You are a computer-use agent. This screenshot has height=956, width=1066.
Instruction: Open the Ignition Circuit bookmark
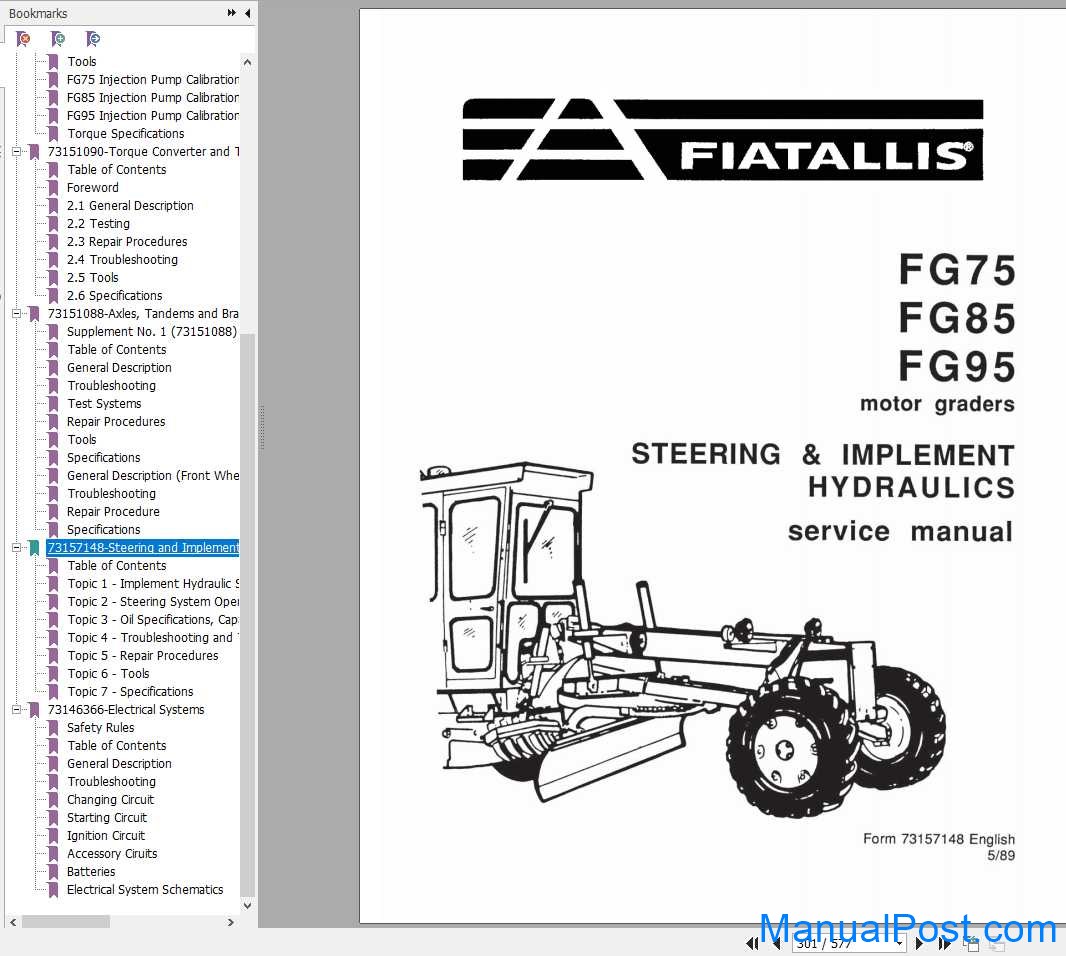pos(106,836)
